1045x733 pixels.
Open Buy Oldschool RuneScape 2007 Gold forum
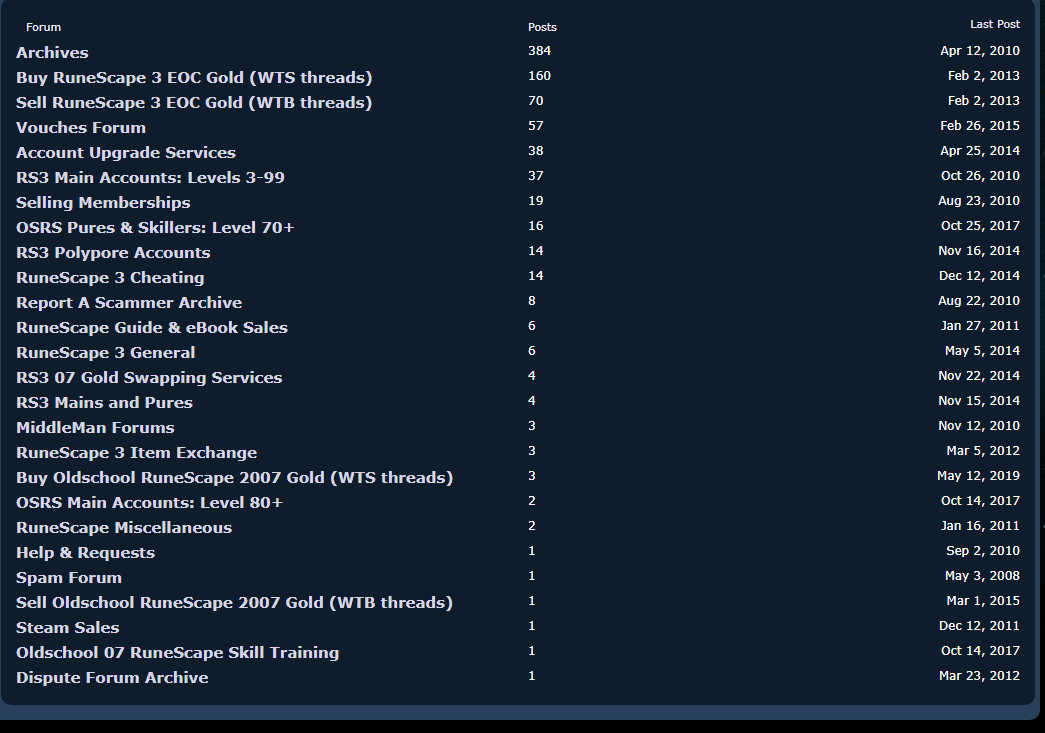point(235,477)
